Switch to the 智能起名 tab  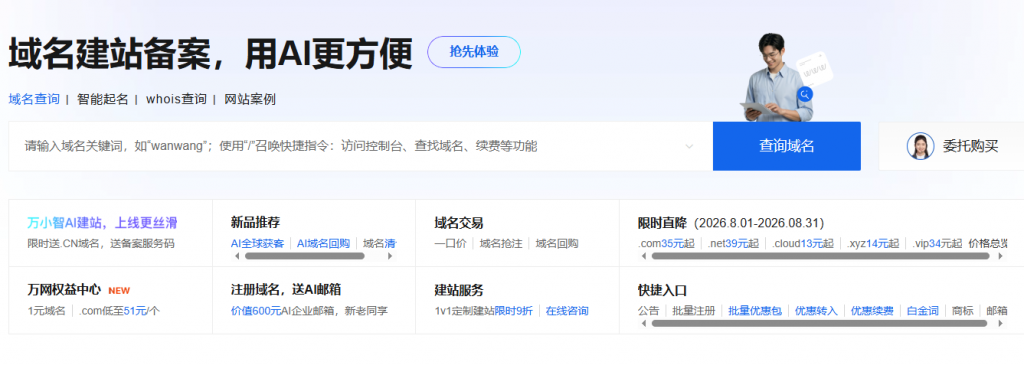103,99
